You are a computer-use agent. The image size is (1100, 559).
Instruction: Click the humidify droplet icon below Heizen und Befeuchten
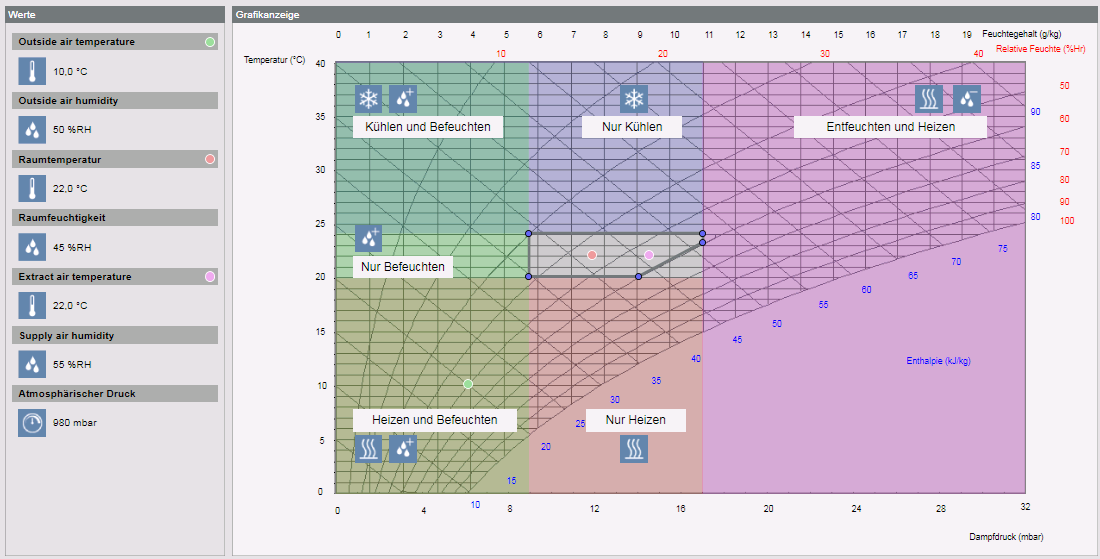click(x=403, y=449)
